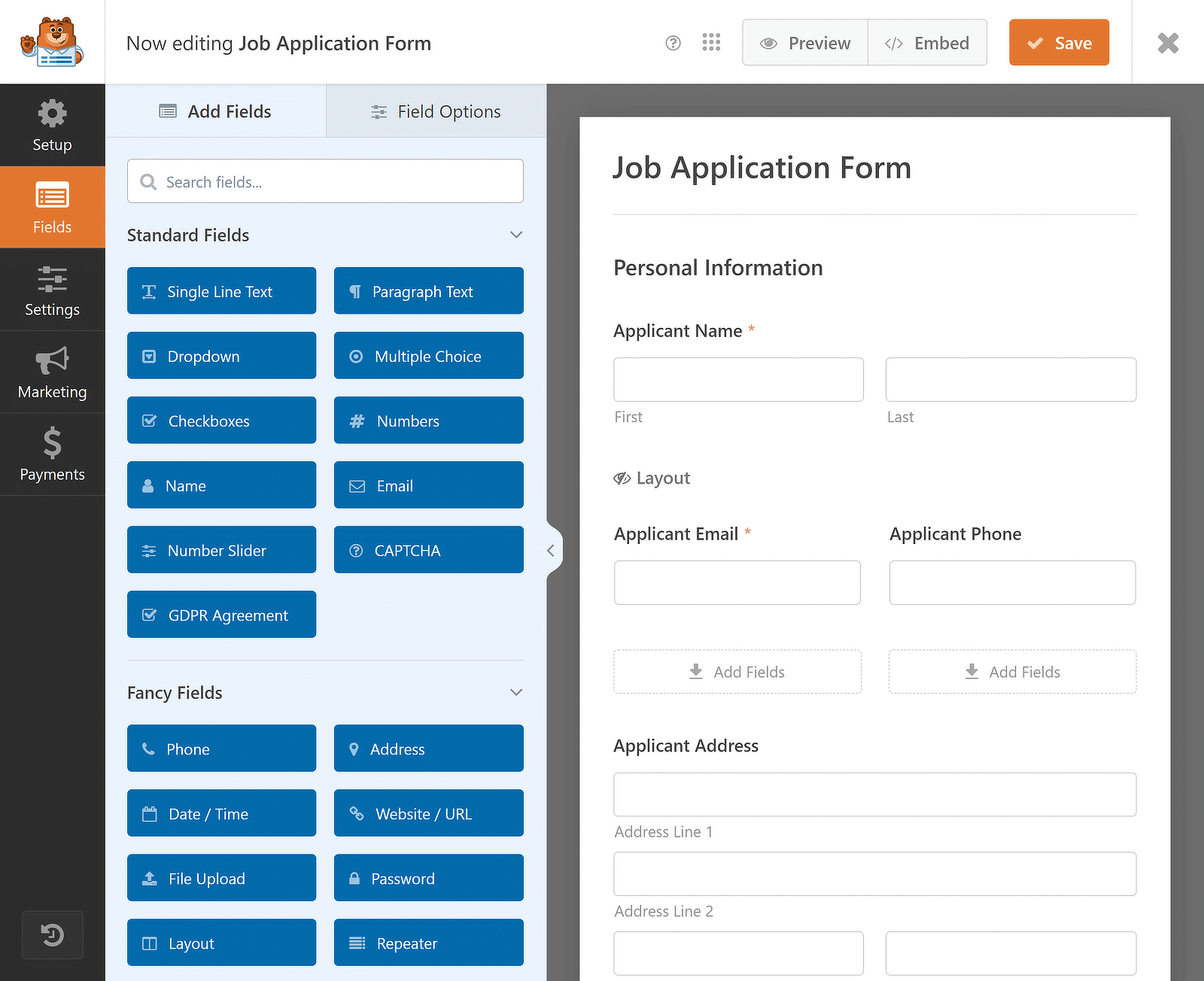Collapse the Fancy Fields section

click(x=516, y=692)
